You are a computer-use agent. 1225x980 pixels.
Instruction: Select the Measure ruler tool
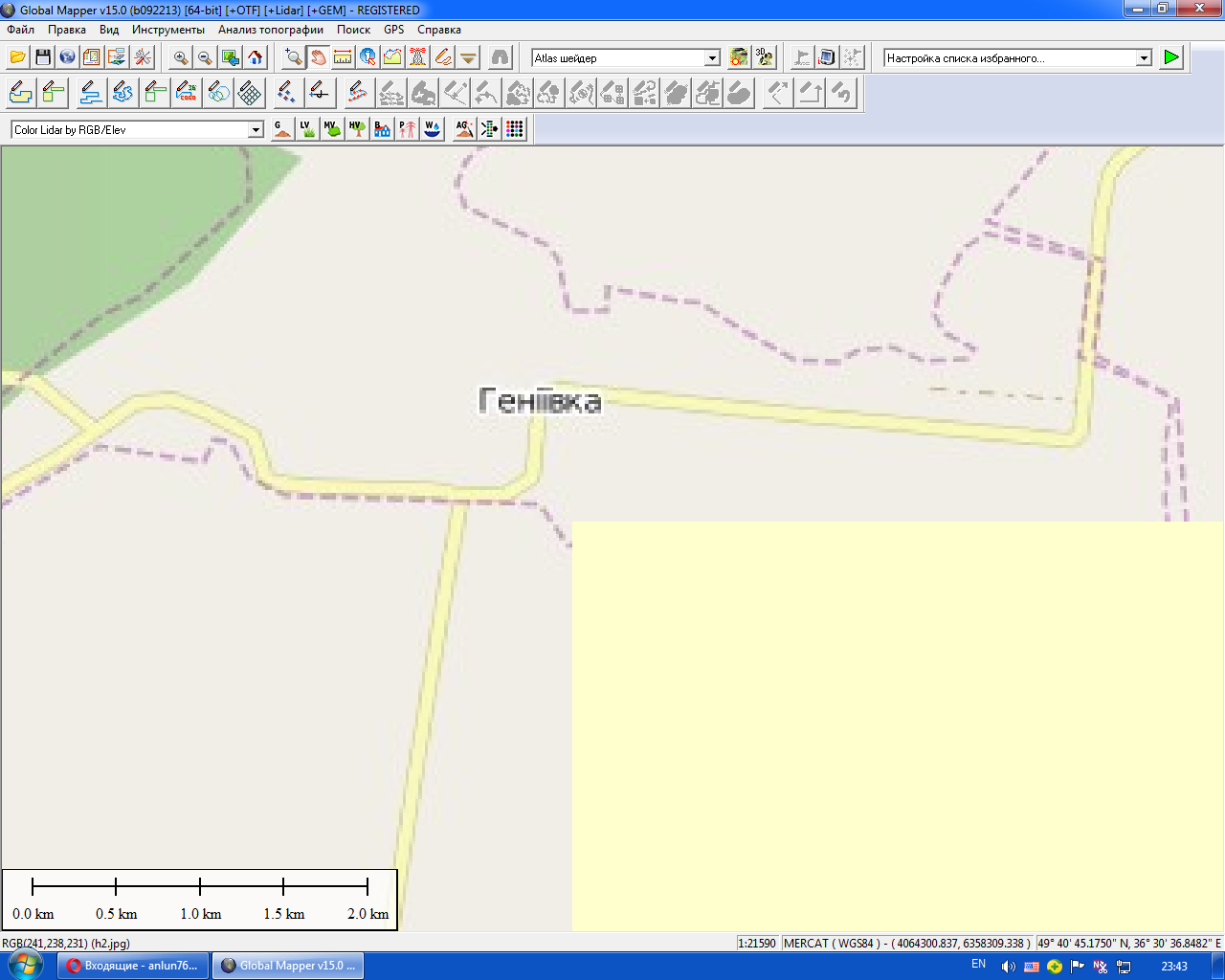click(x=343, y=57)
